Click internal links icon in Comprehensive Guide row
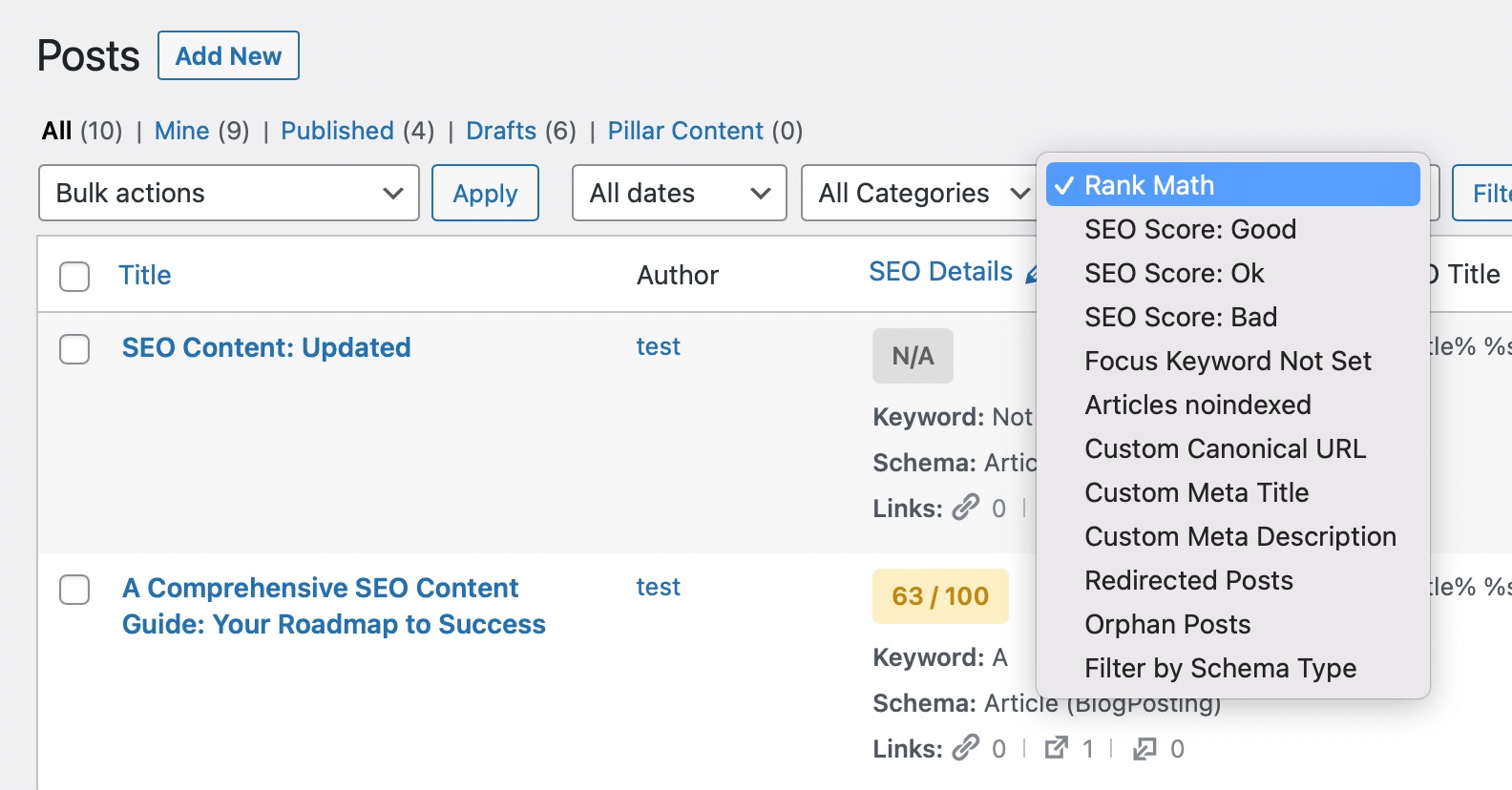The width and height of the screenshot is (1512, 790). [x=966, y=747]
